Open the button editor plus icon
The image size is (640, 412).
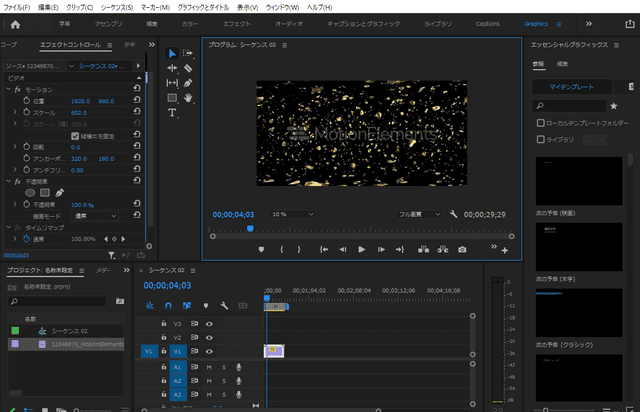point(505,251)
